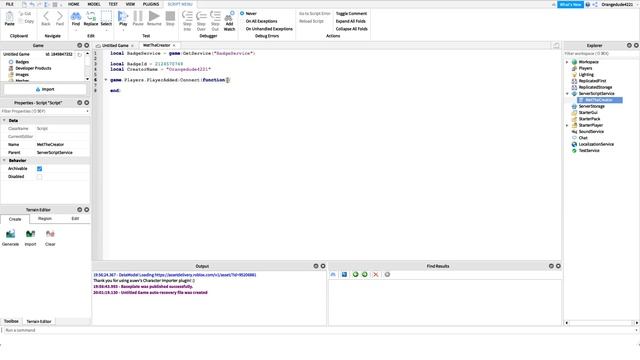Screen dimensions: 640x360
Task: Click the Forward navigation arrow
Action: [60, 16]
